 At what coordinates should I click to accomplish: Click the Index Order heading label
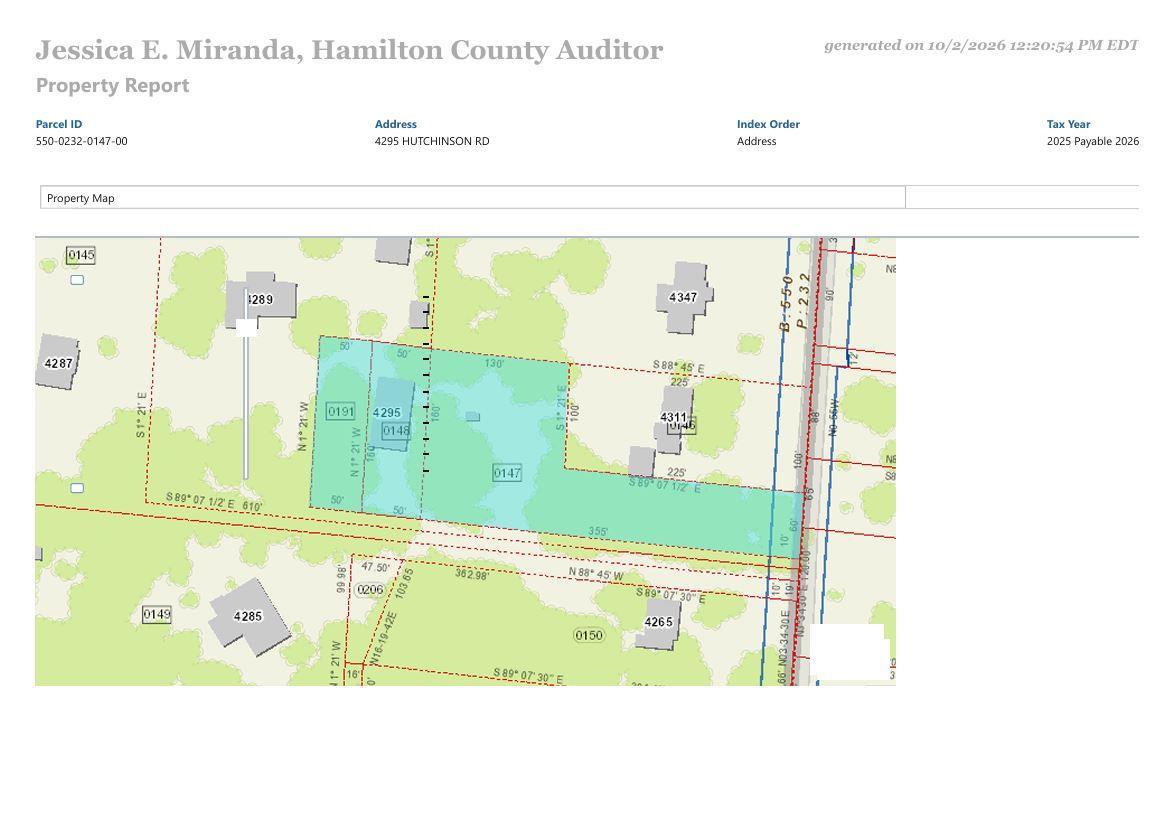[x=768, y=124]
